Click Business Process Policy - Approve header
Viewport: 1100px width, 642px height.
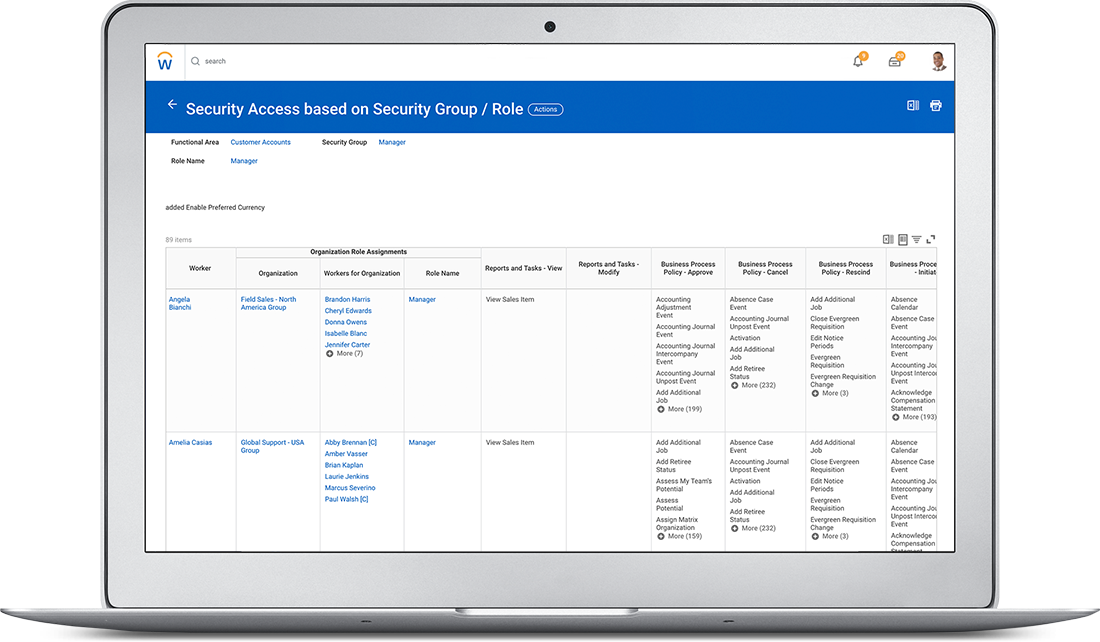[688, 268]
